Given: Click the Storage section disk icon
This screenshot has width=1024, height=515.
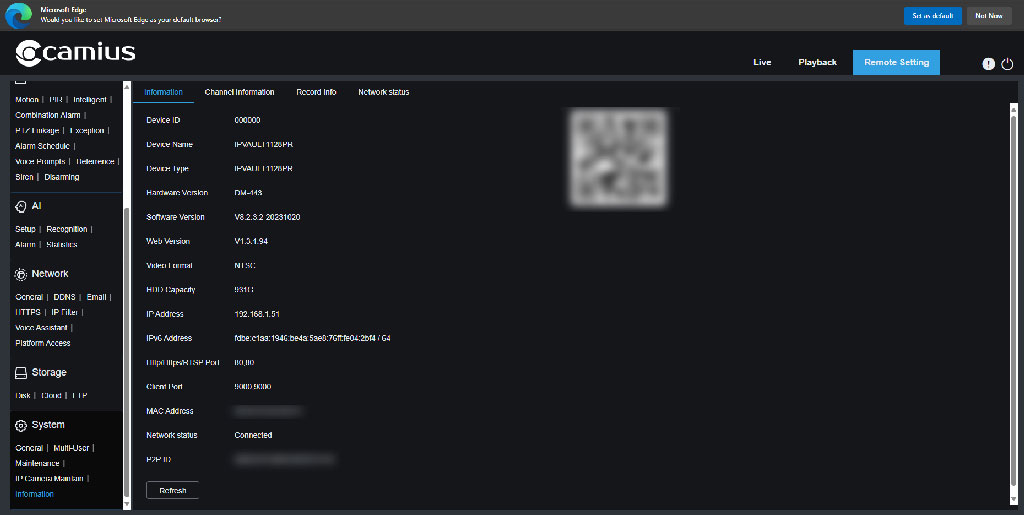Looking at the screenshot, I should [x=20, y=373].
